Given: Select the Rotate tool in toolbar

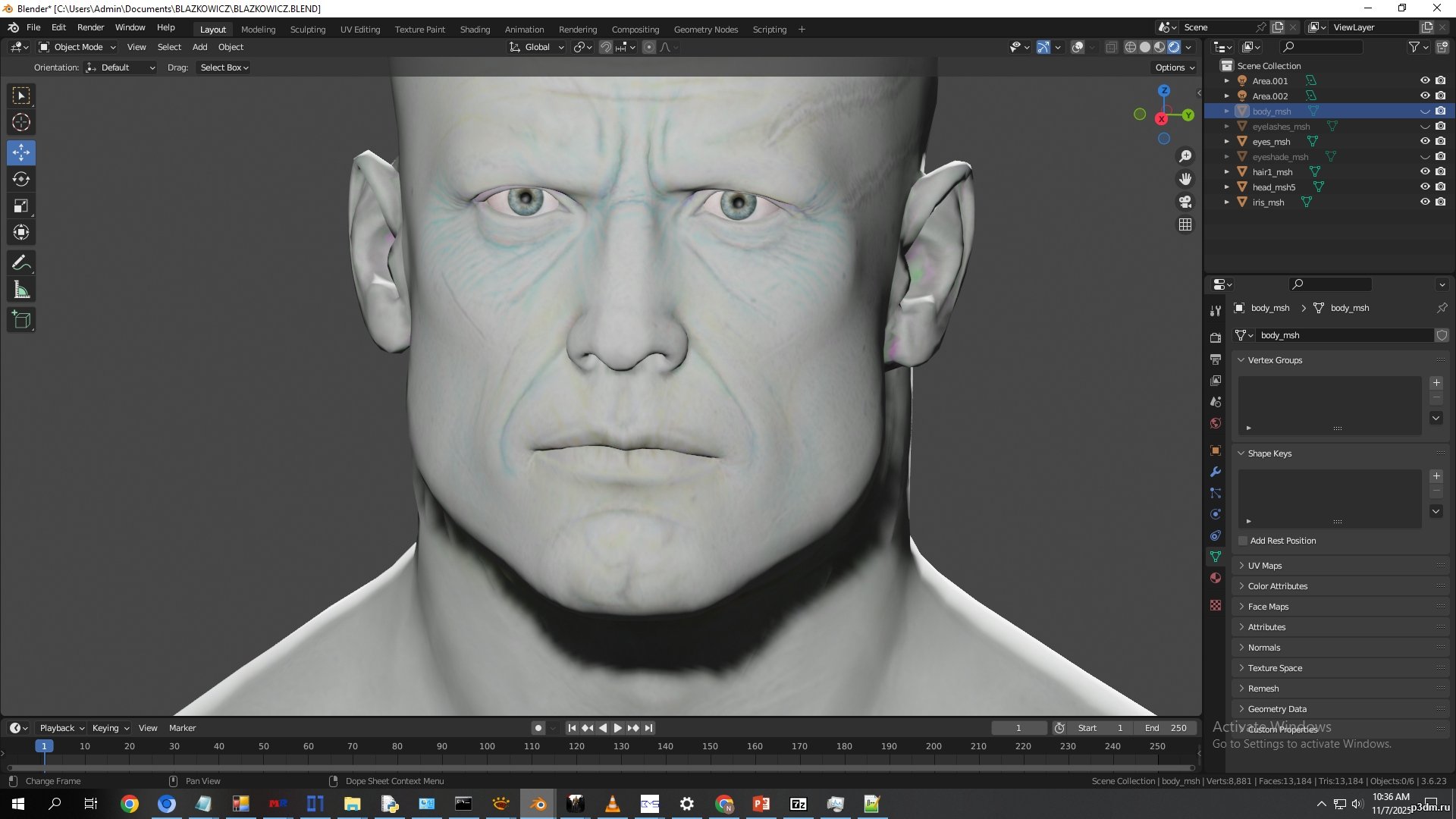Looking at the screenshot, I should coord(21,180).
